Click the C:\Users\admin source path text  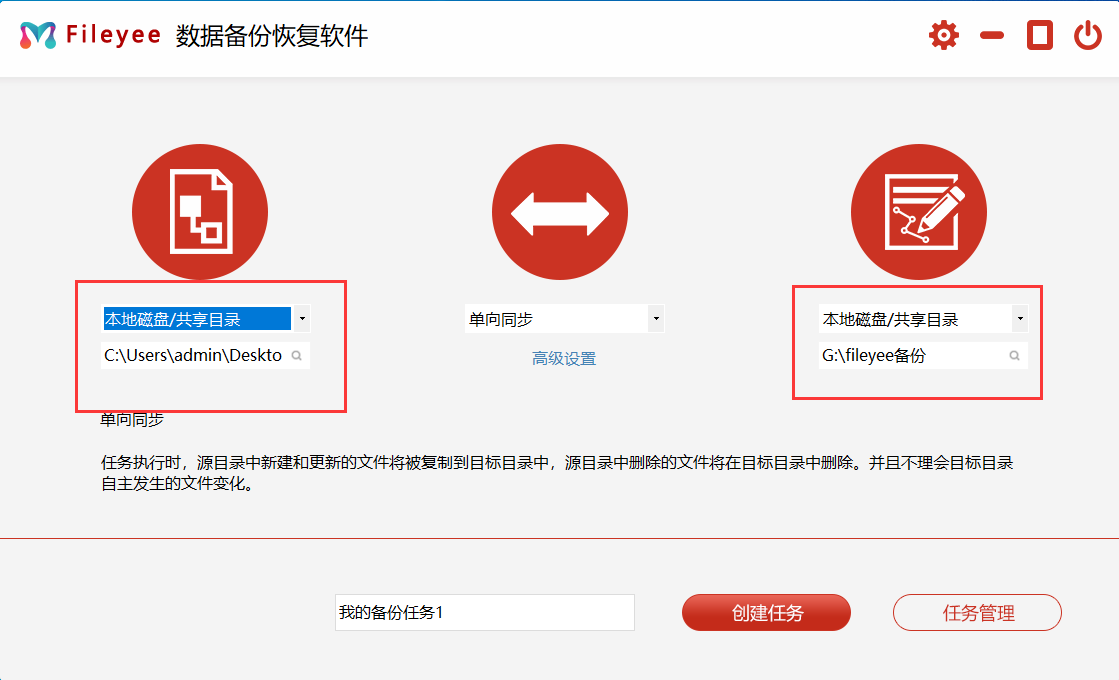click(x=192, y=356)
